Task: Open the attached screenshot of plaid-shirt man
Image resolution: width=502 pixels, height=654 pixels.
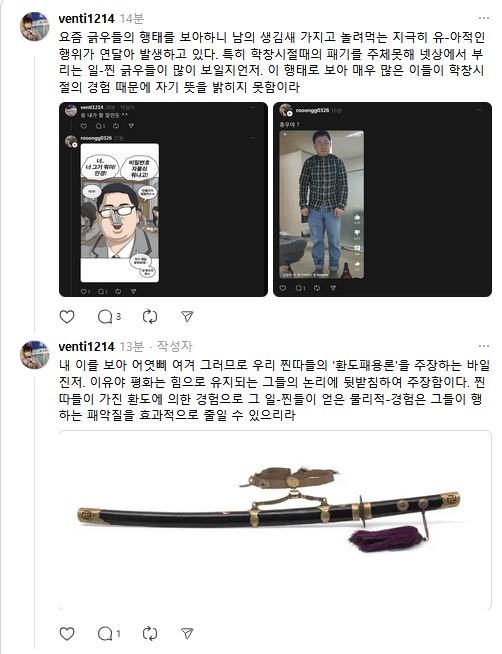Action: (382, 199)
